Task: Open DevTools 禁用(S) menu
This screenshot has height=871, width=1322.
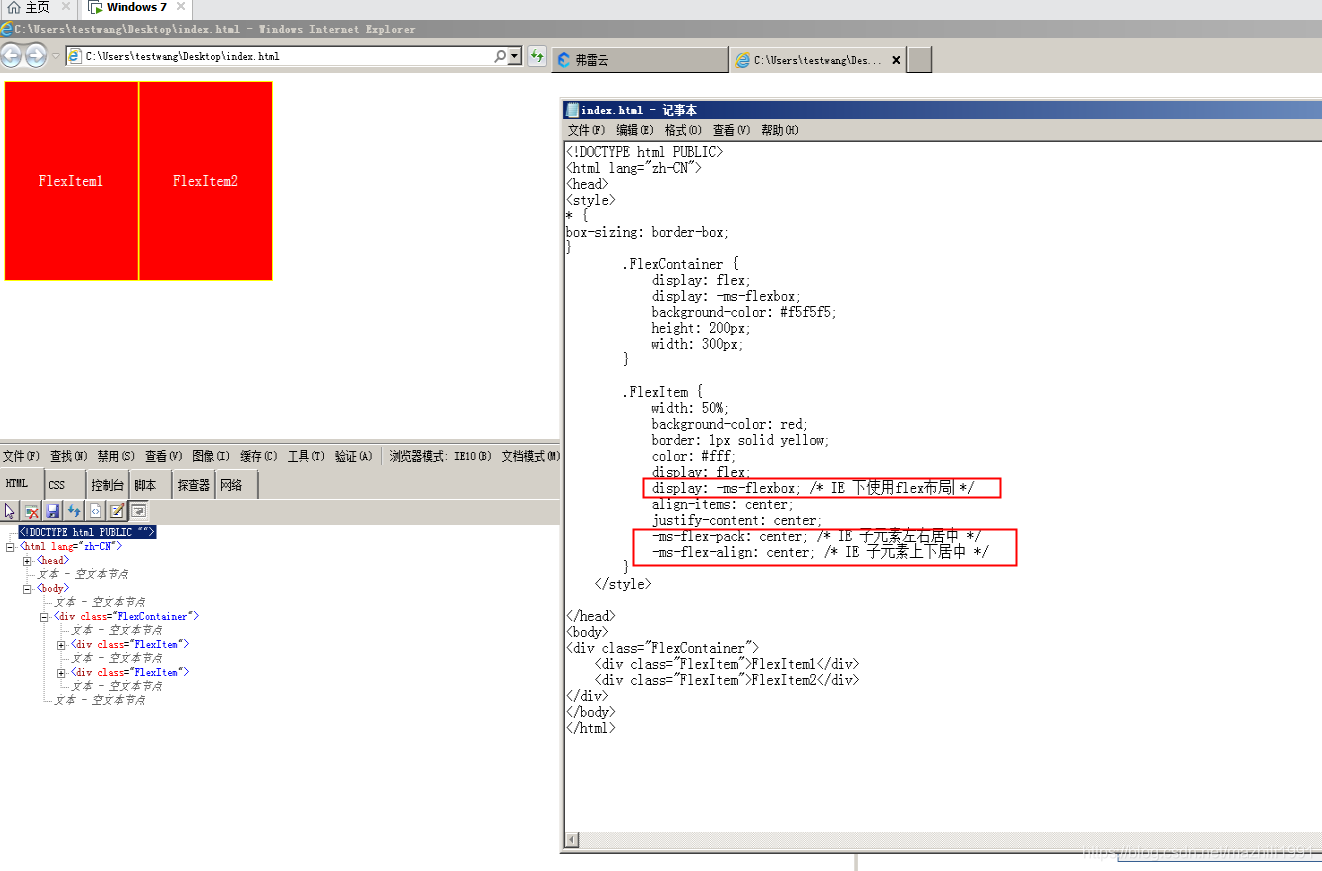Action: click(116, 456)
